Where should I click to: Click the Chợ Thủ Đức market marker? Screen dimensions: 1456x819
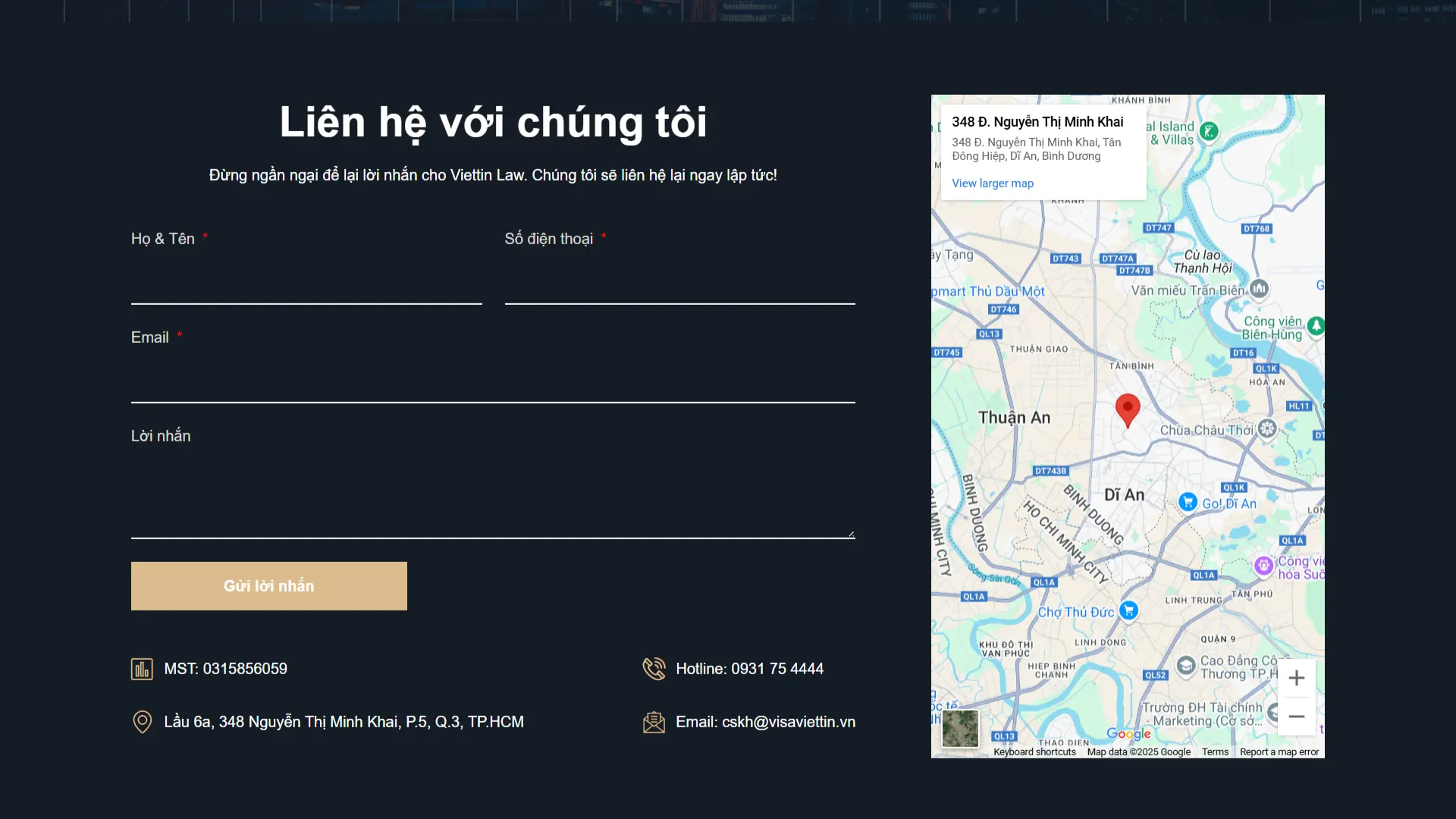(x=1128, y=610)
